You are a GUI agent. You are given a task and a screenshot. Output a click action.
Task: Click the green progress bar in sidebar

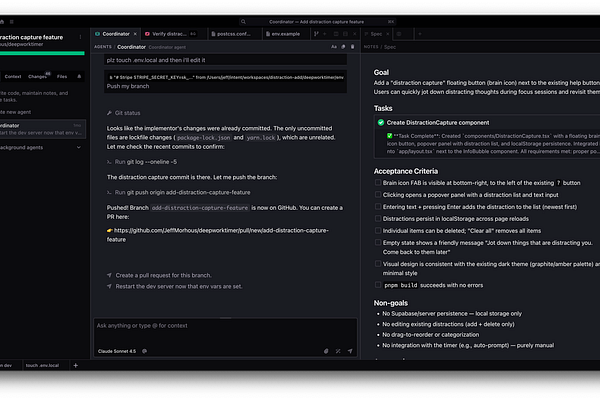tap(42, 54)
